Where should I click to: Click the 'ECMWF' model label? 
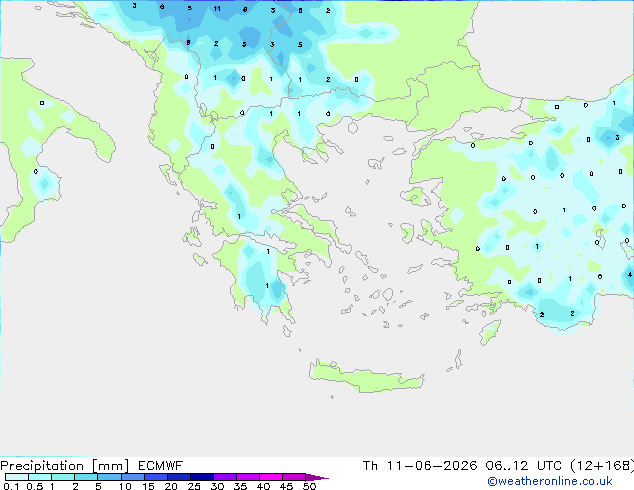(161, 465)
